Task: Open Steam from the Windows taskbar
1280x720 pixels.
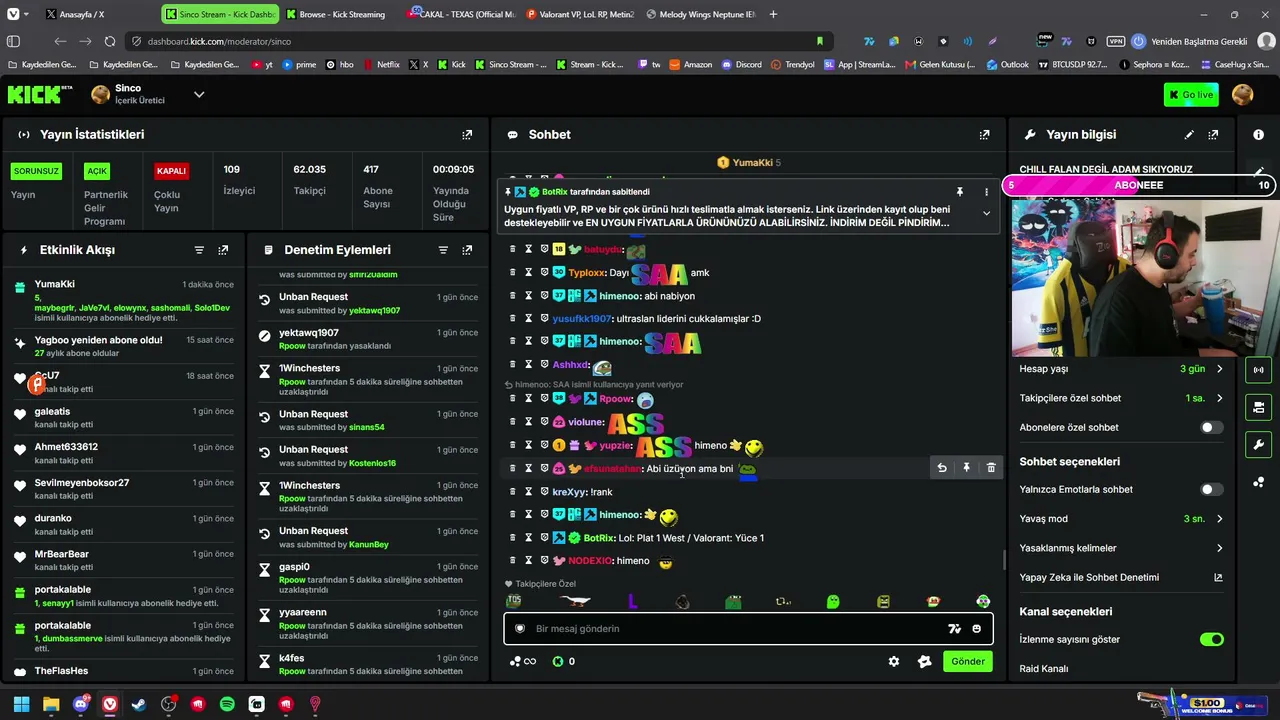Action: (x=139, y=704)
